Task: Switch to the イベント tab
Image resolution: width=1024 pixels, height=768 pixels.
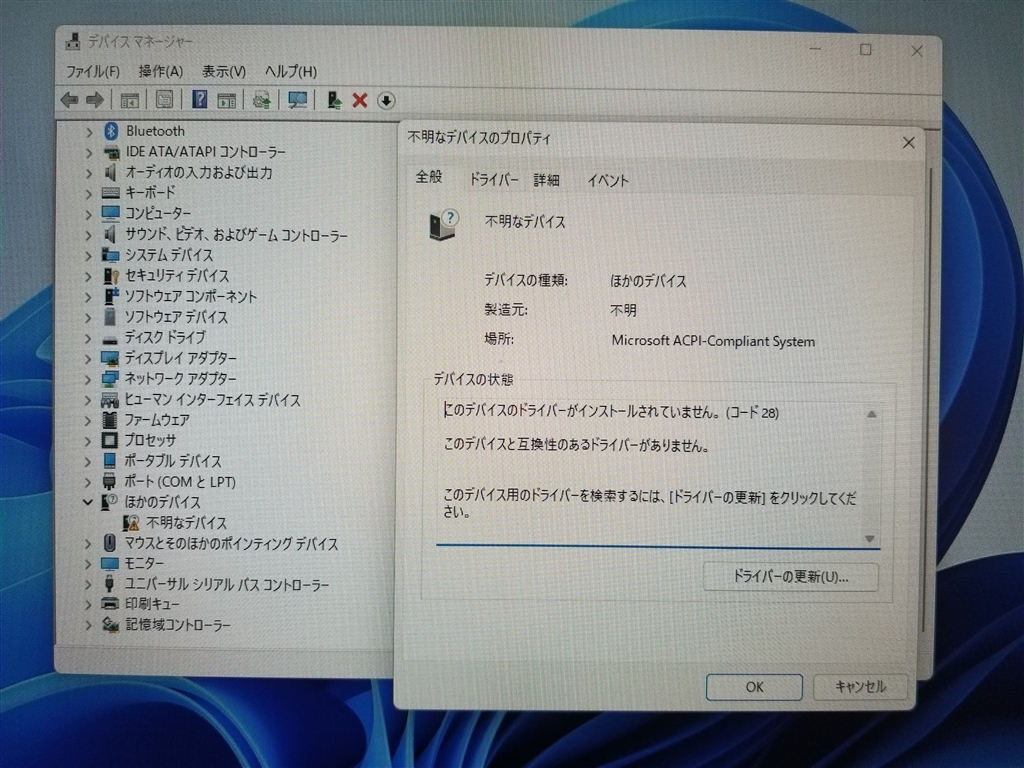Action: 607,180
